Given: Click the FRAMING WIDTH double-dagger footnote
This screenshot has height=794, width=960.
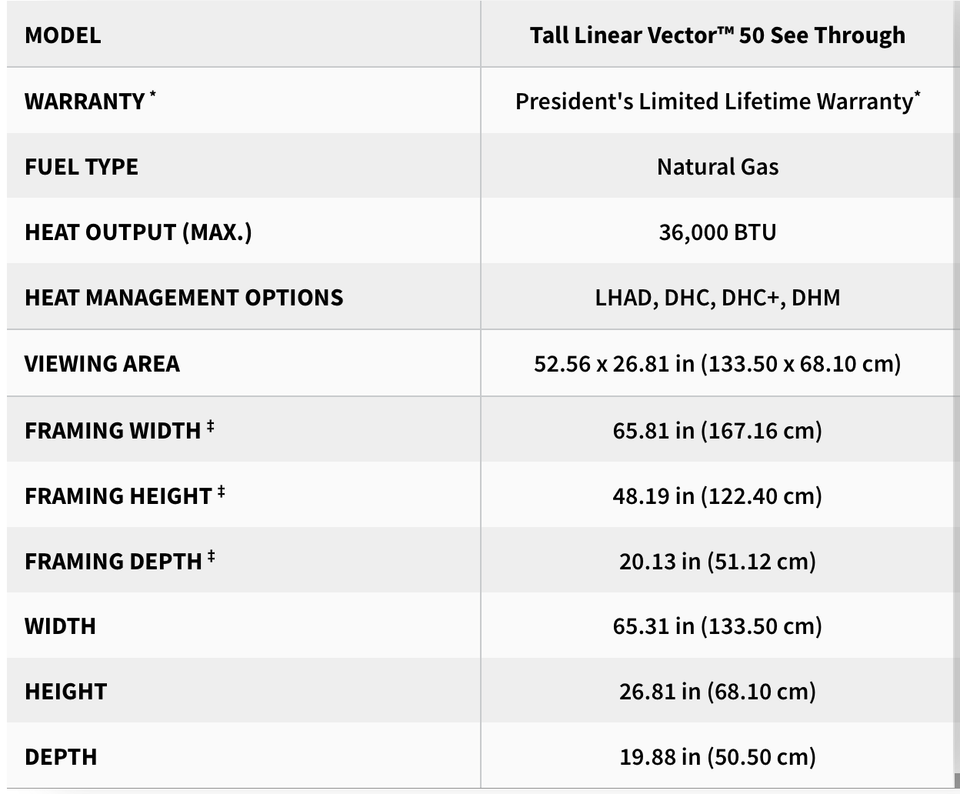Looking at the screenshot, I should click(x=210, y=426).
